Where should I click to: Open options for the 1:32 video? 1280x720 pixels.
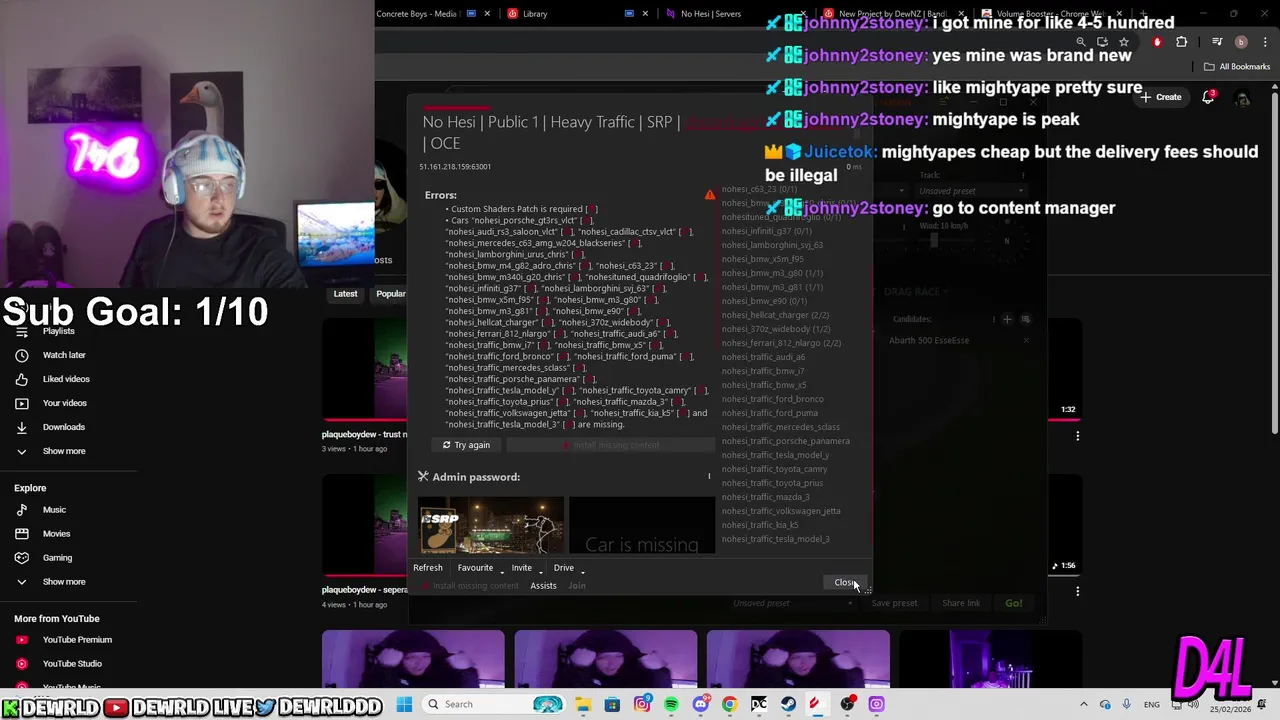1077,435
